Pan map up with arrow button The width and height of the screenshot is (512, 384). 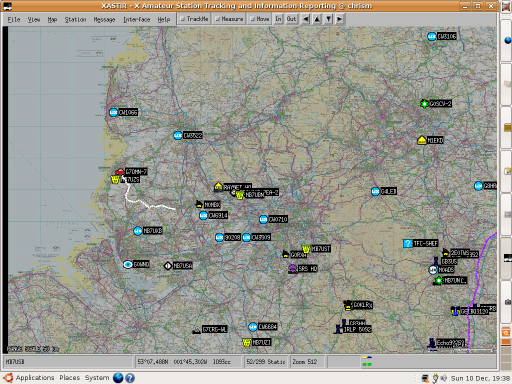pos(317,19)
